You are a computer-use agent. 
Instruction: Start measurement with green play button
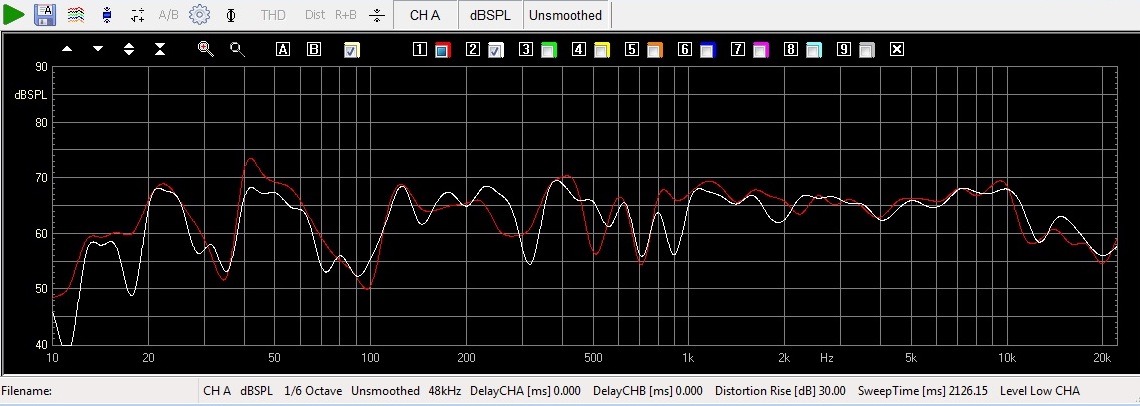14,15
